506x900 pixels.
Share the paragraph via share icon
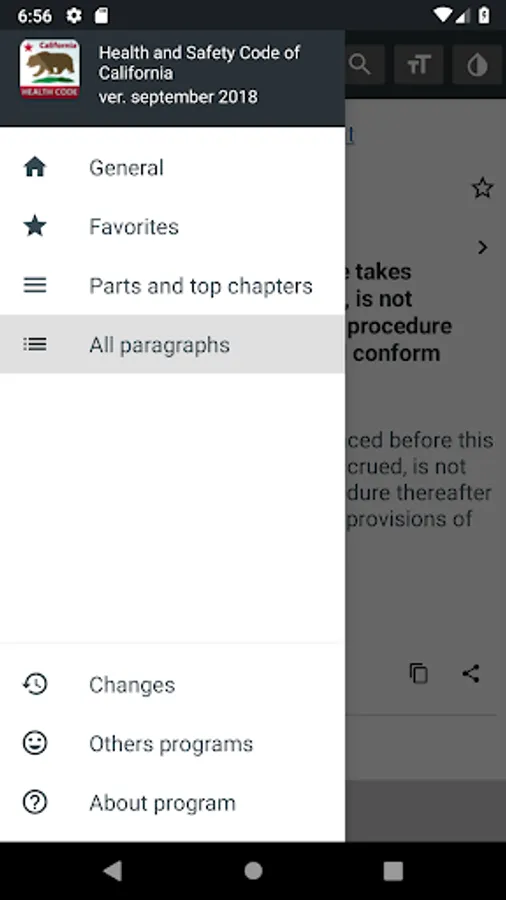[x=471, y=673]
